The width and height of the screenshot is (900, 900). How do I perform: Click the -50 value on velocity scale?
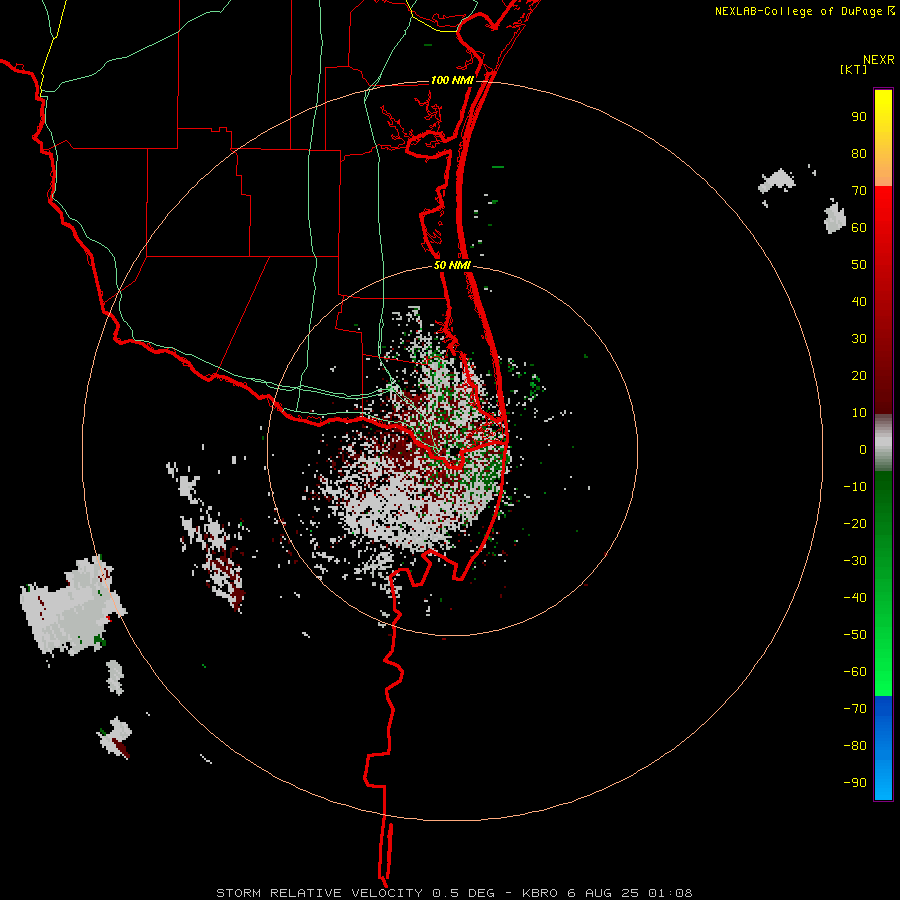point(855,635)
